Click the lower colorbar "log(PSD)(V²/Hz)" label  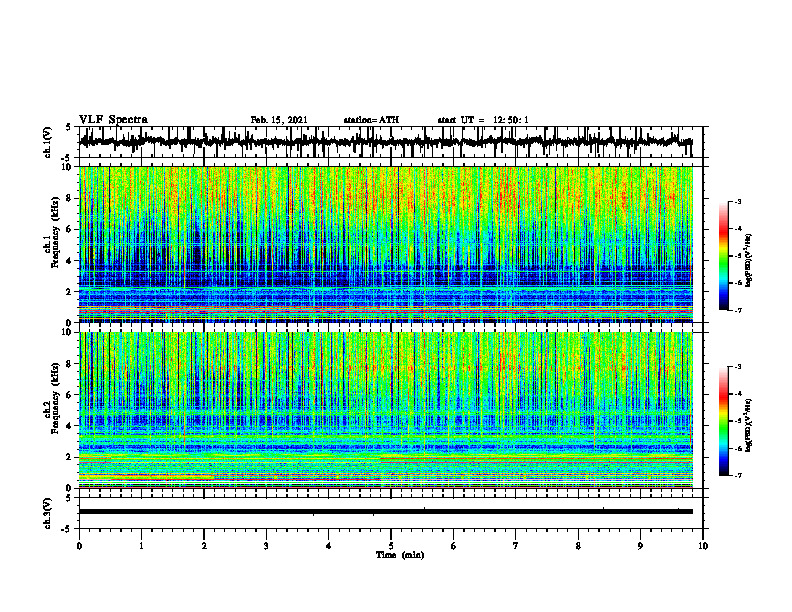click(x=748, y=425)
